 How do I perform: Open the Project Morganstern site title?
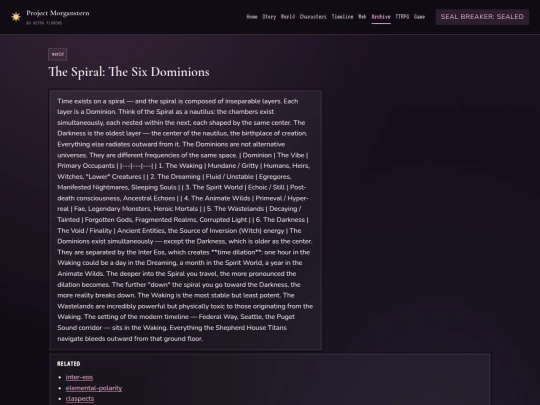tap(58, 13)
